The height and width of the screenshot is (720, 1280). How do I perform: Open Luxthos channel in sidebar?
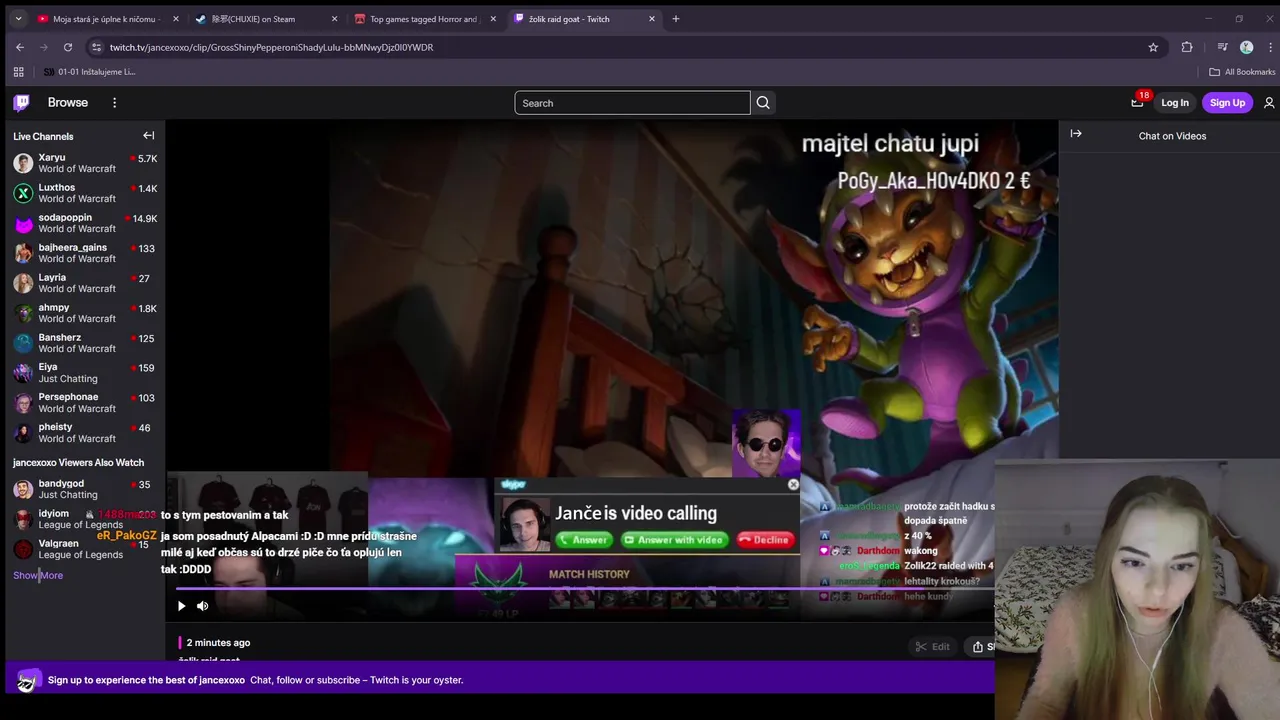[85, 193]
